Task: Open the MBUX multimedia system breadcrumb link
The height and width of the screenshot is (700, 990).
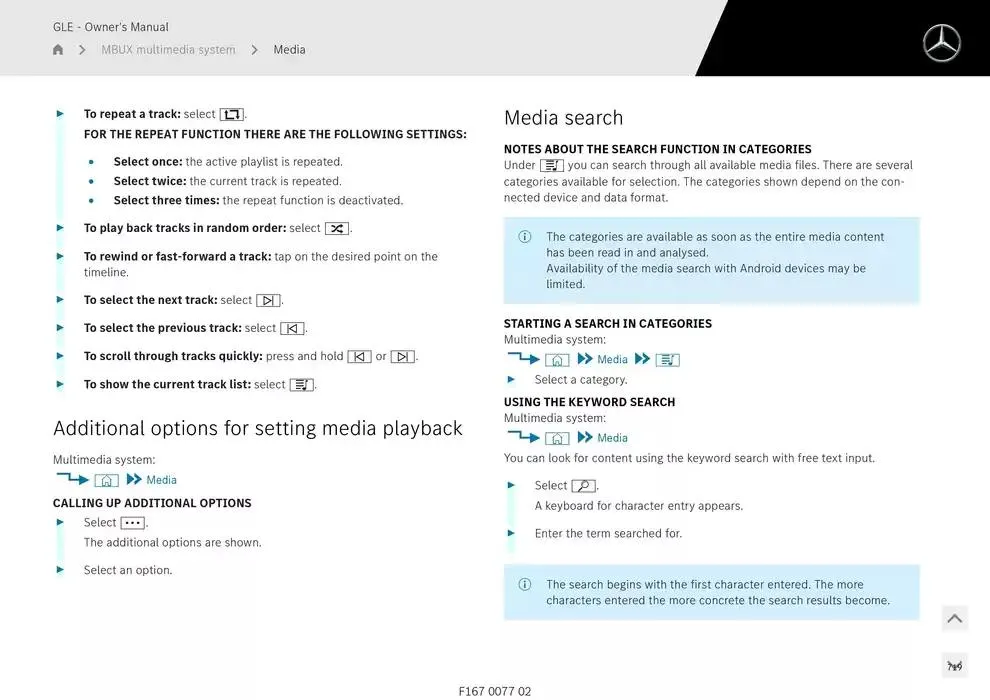Action: click(168, 50)
